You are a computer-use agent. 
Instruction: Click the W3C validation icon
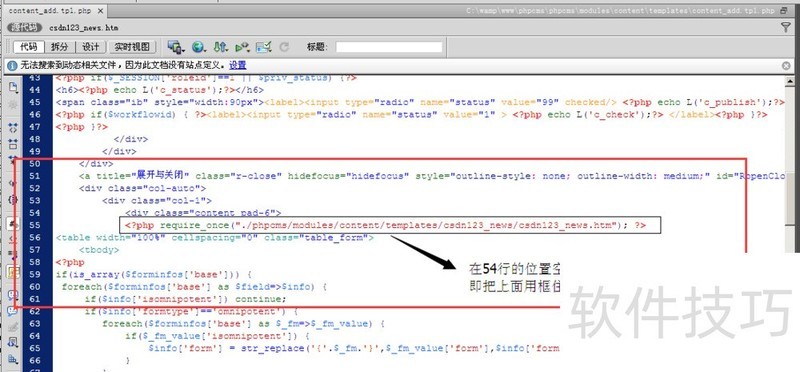(242, 47)
